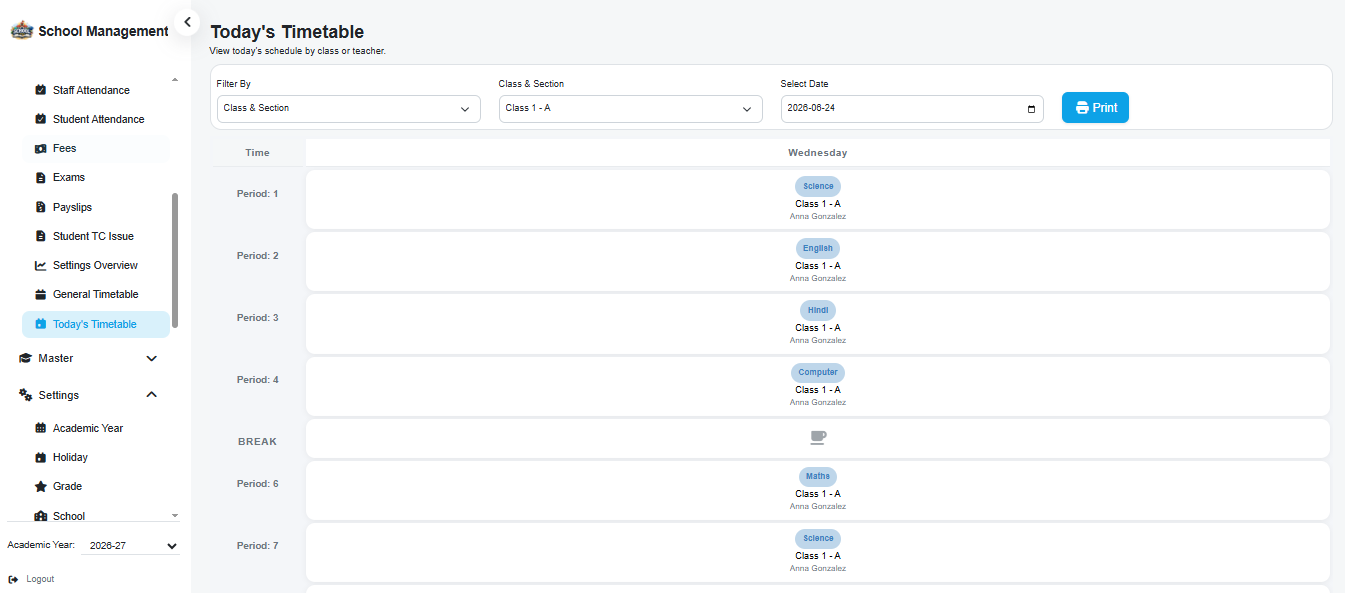Open Holiday settings
The image size is (1345, 593).
click(x=96, y=457)
